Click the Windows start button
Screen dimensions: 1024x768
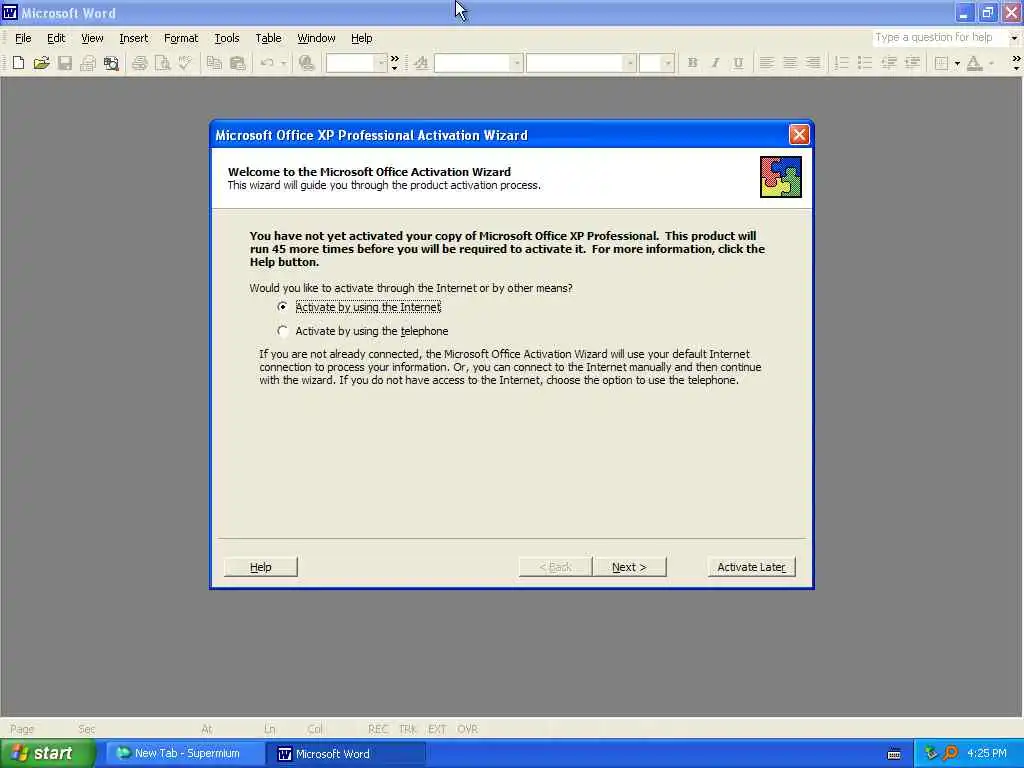tap(47, 753)
